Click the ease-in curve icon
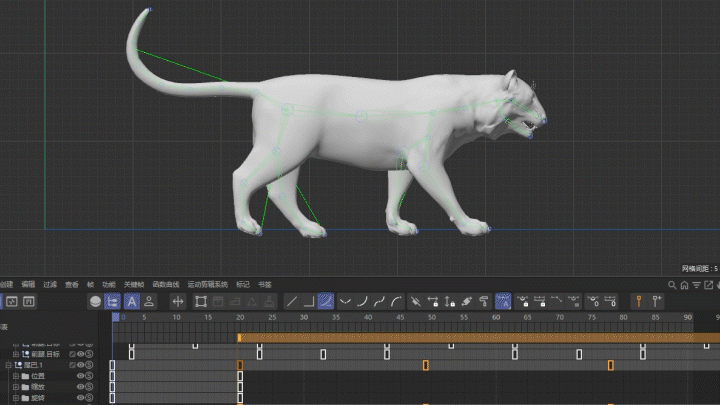Screen dimensions: 720x405 point(362,302)
